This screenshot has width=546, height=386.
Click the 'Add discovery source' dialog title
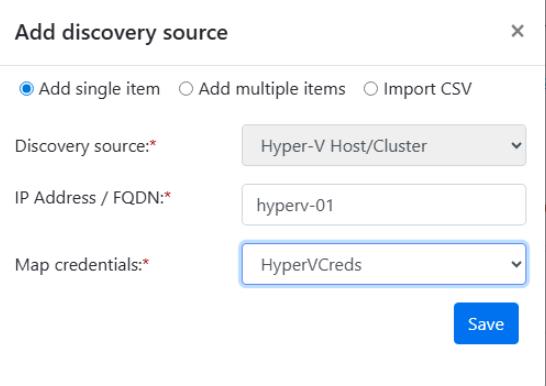(121, 32)
